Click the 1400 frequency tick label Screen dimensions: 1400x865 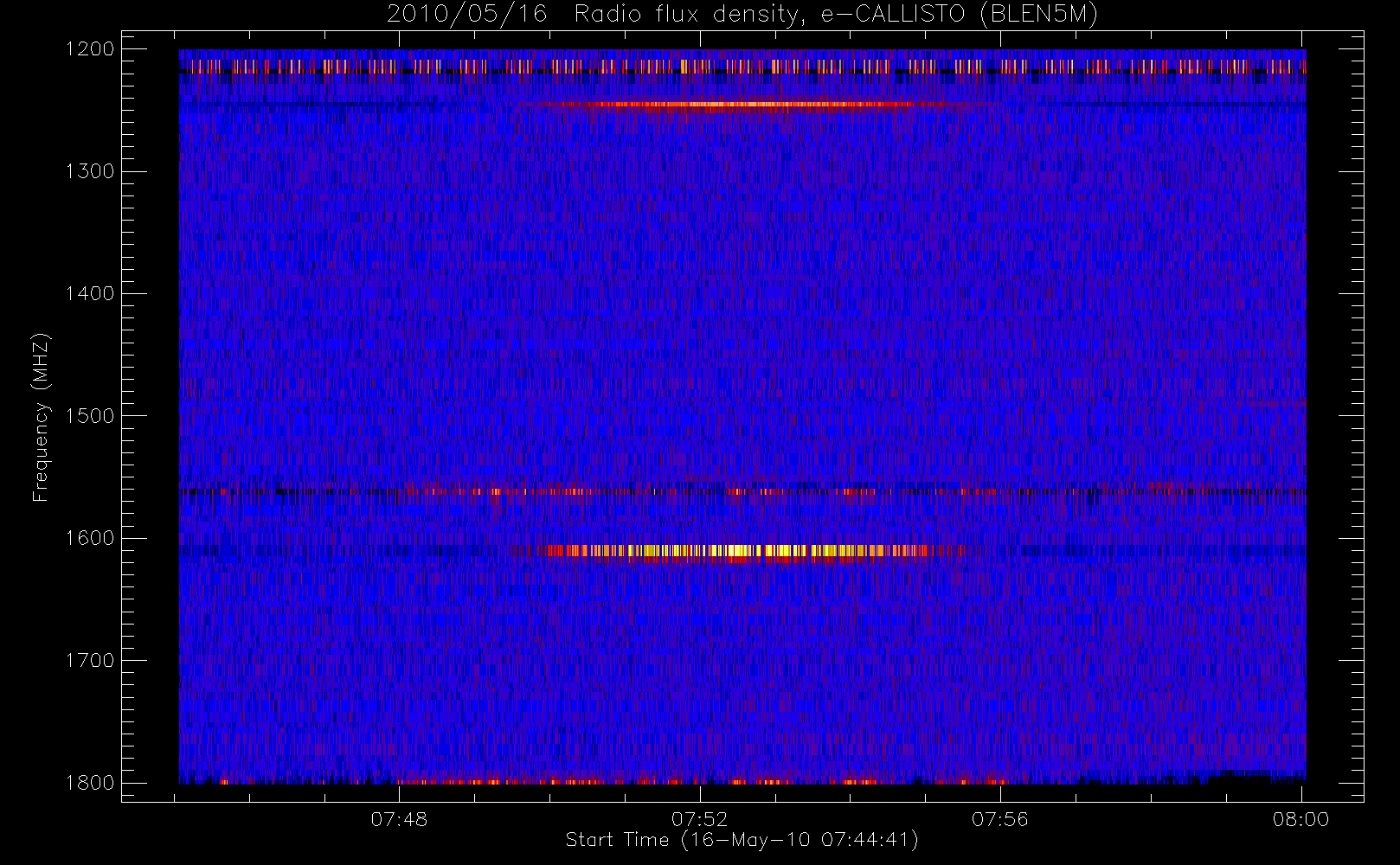click(90, 293)
